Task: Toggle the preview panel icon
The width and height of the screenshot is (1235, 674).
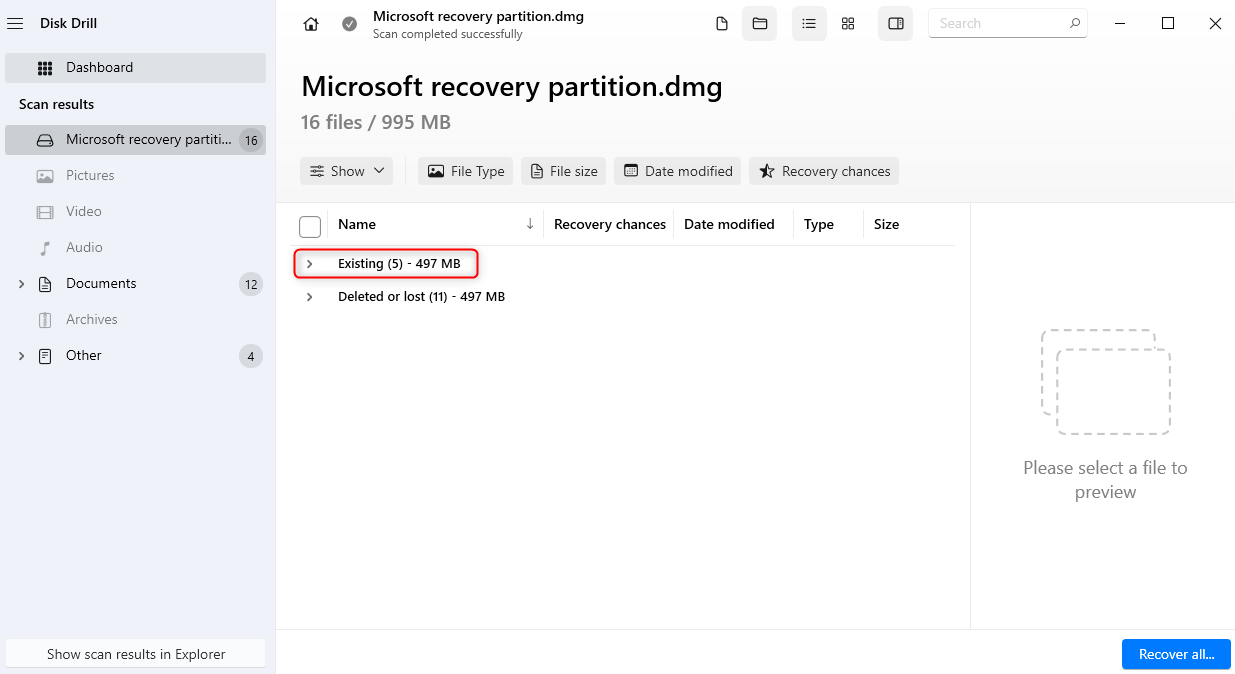Action: (x=895, y=24)
